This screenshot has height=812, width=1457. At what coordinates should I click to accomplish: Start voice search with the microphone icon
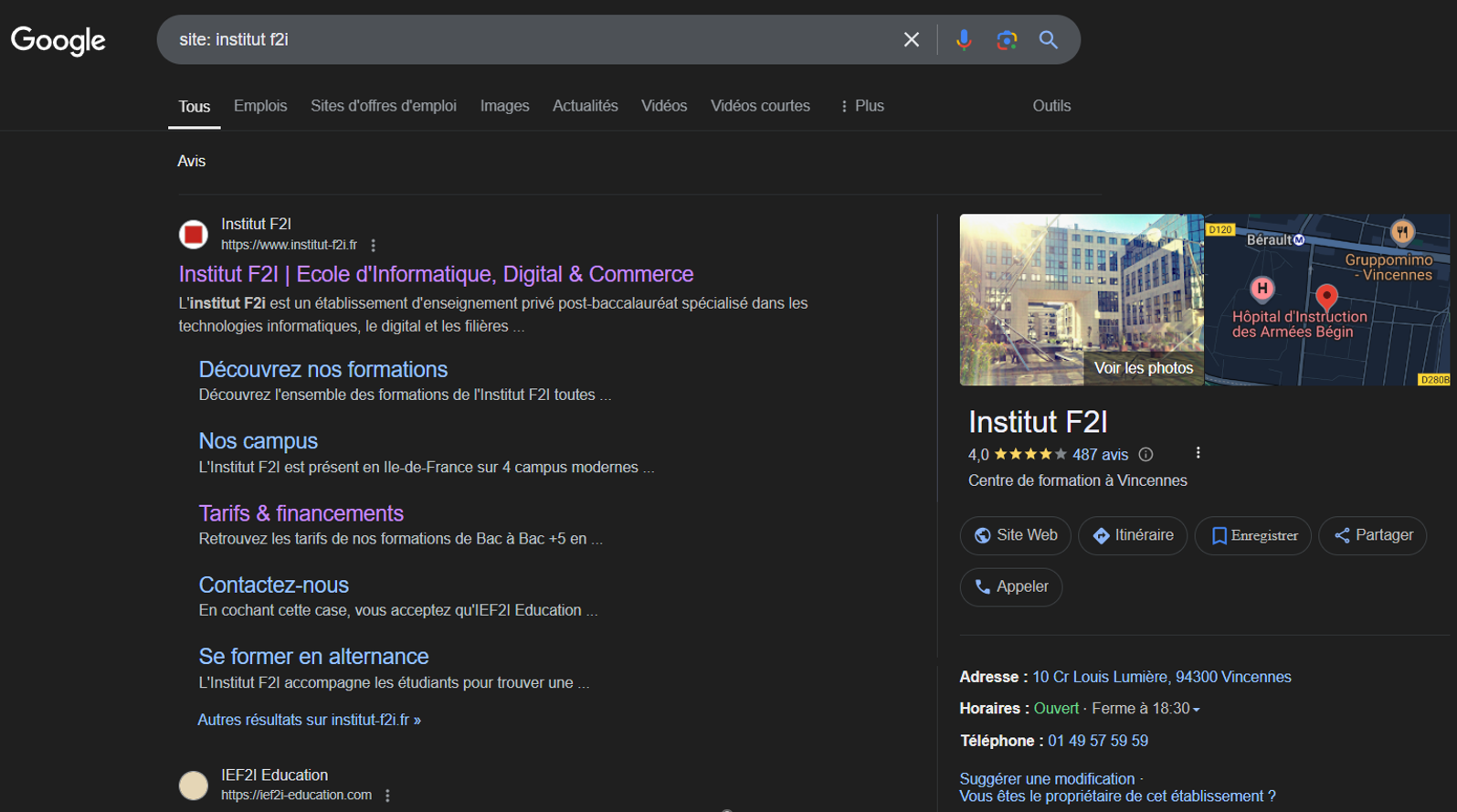coord(963,39)
